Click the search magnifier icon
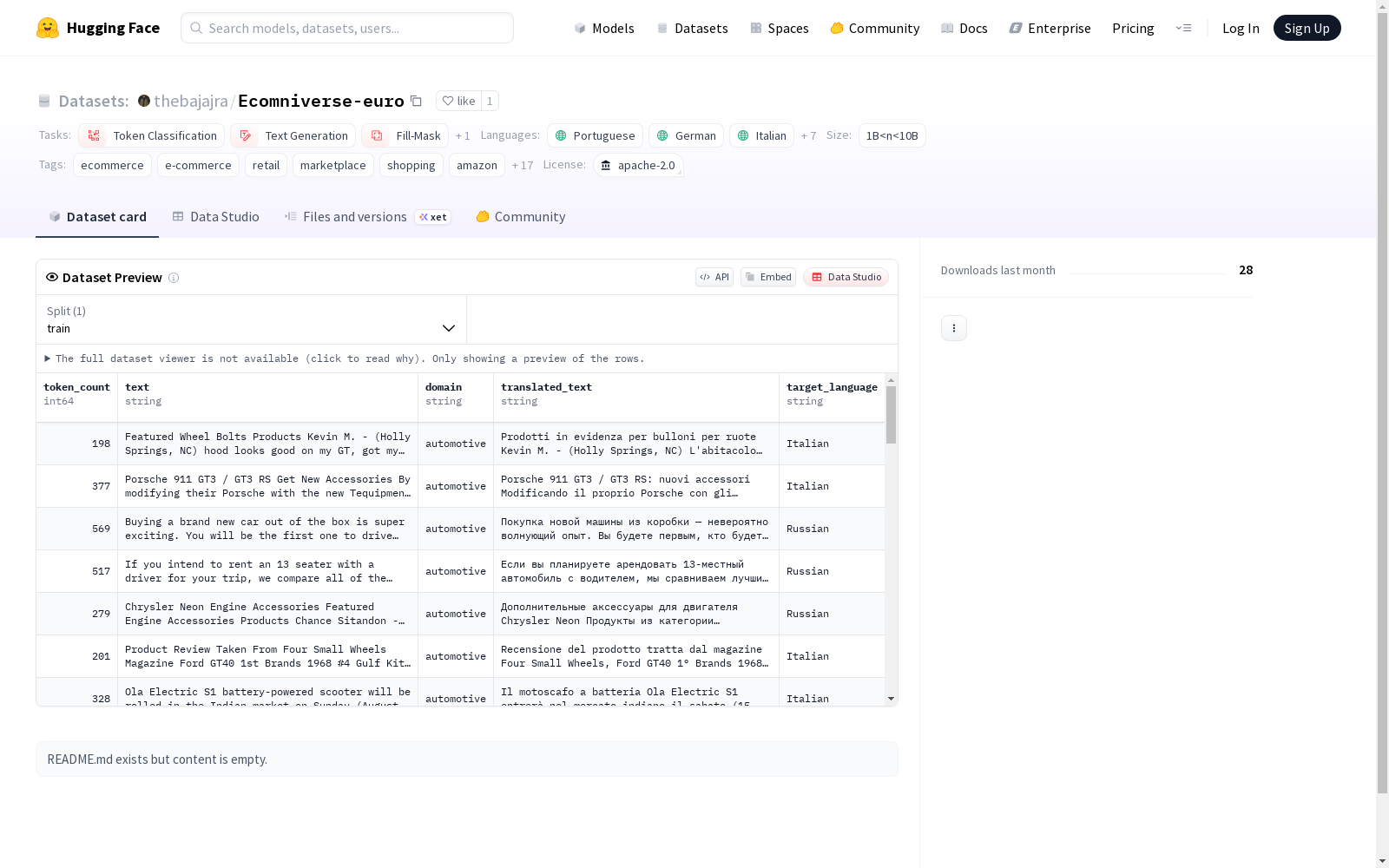This screenshot has height=868, width=1389. pos(196,28)
